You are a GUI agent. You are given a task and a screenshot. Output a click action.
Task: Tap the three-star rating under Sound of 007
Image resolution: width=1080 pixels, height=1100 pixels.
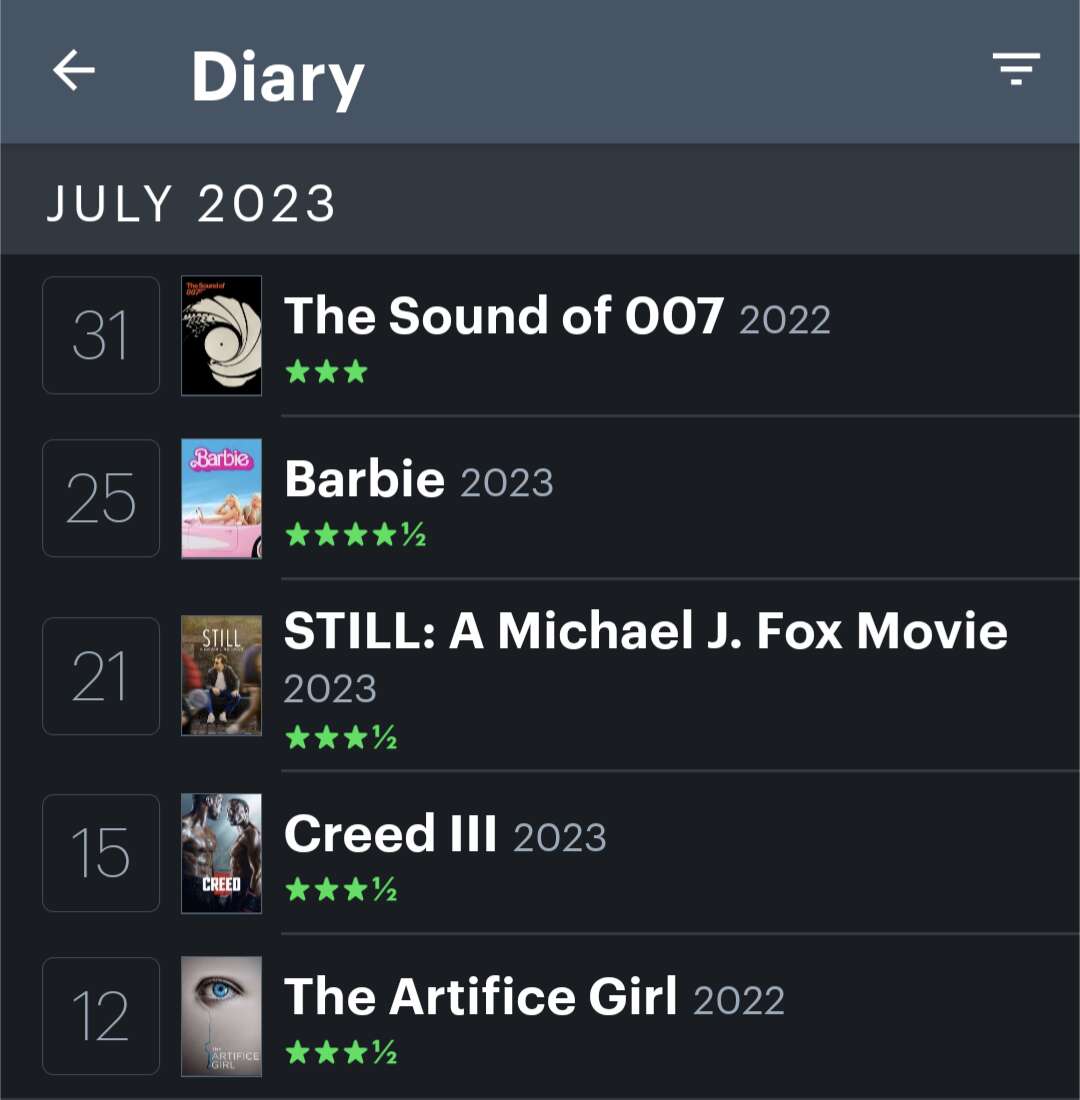coord(326,373)
